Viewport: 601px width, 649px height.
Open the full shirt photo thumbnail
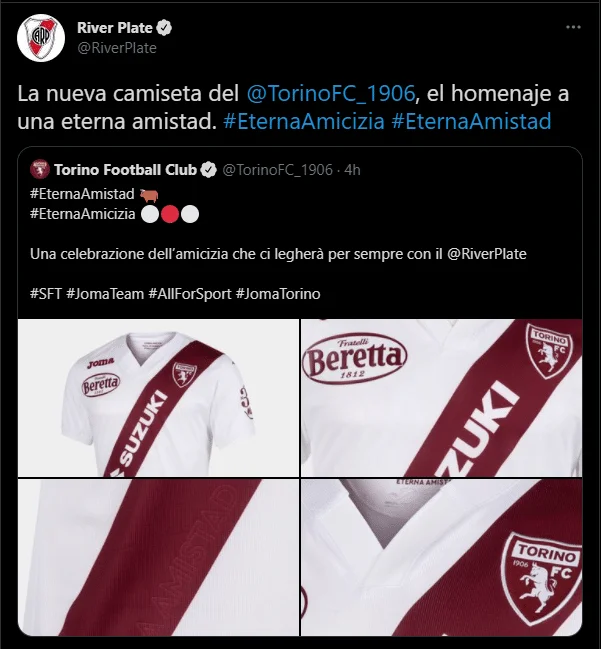159,398
